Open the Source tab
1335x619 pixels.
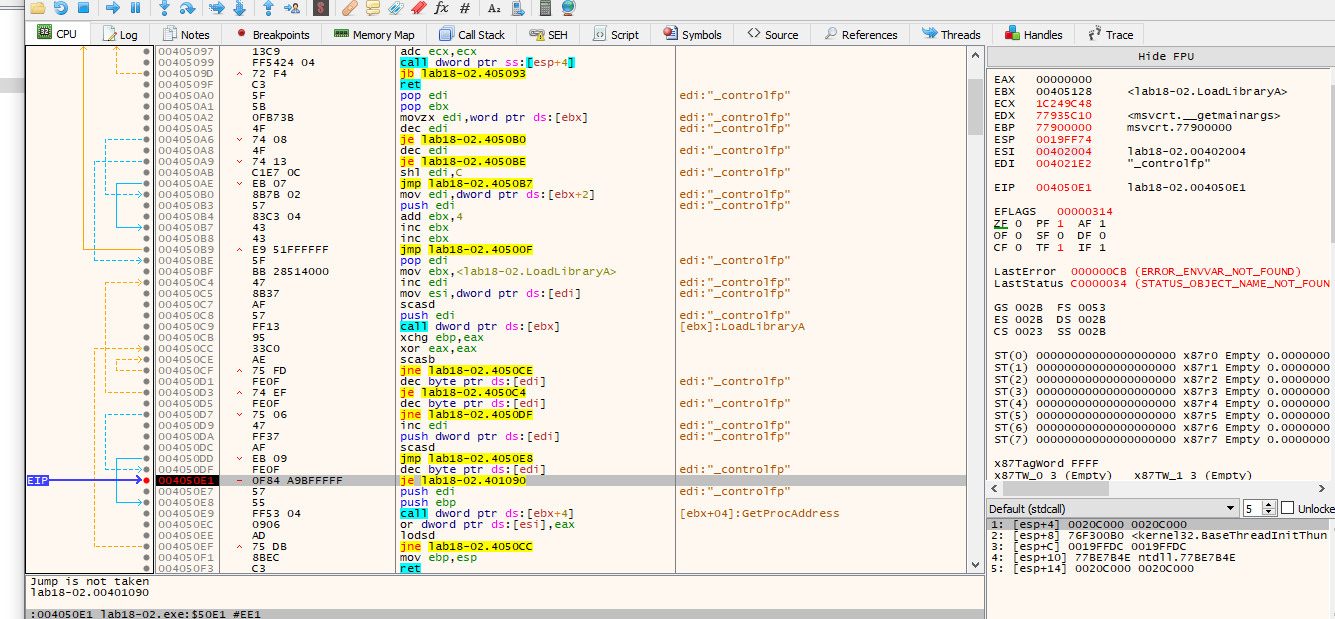point(771,34)
